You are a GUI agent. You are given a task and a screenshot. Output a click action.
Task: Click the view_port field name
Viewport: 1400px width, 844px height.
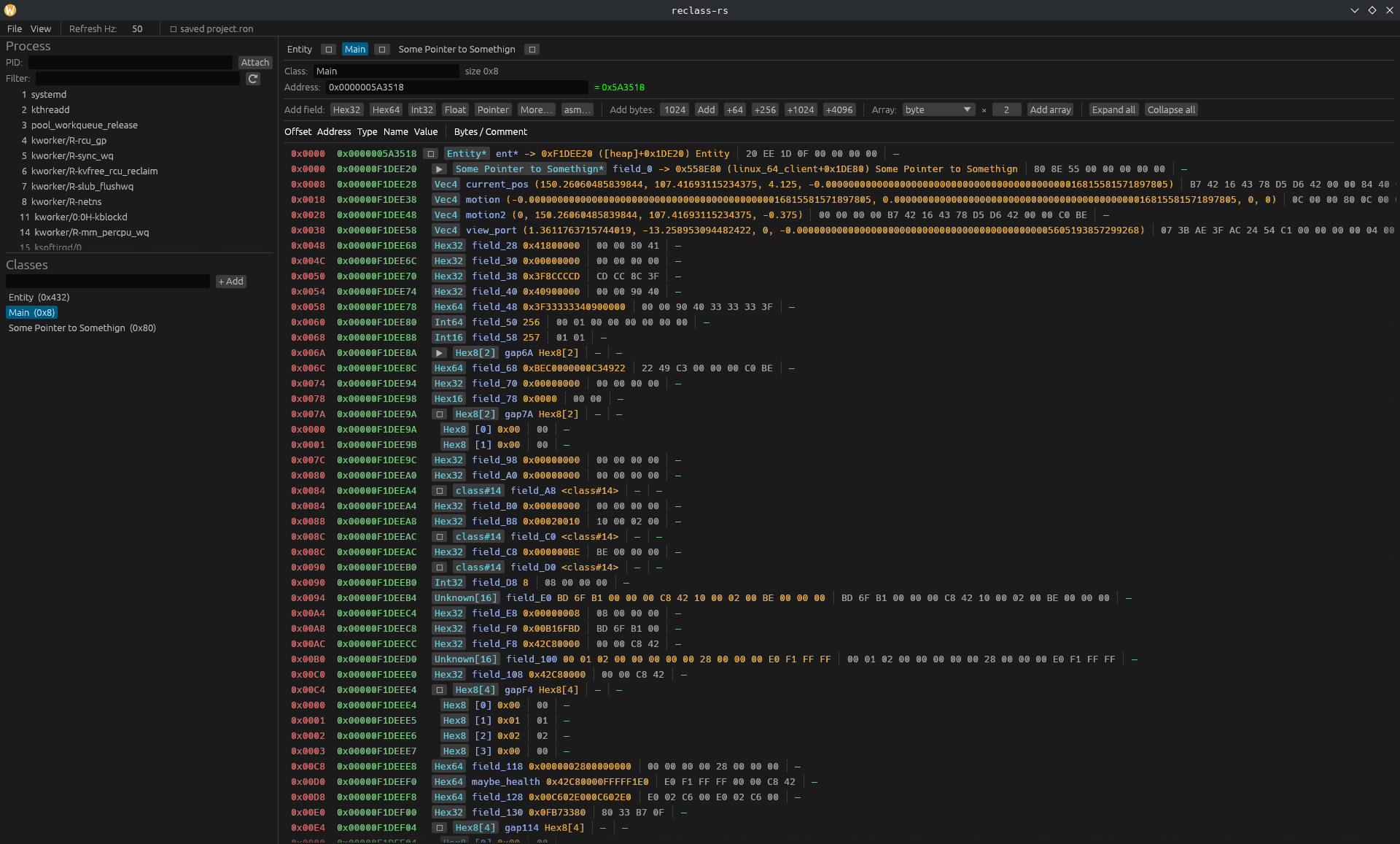491,231
